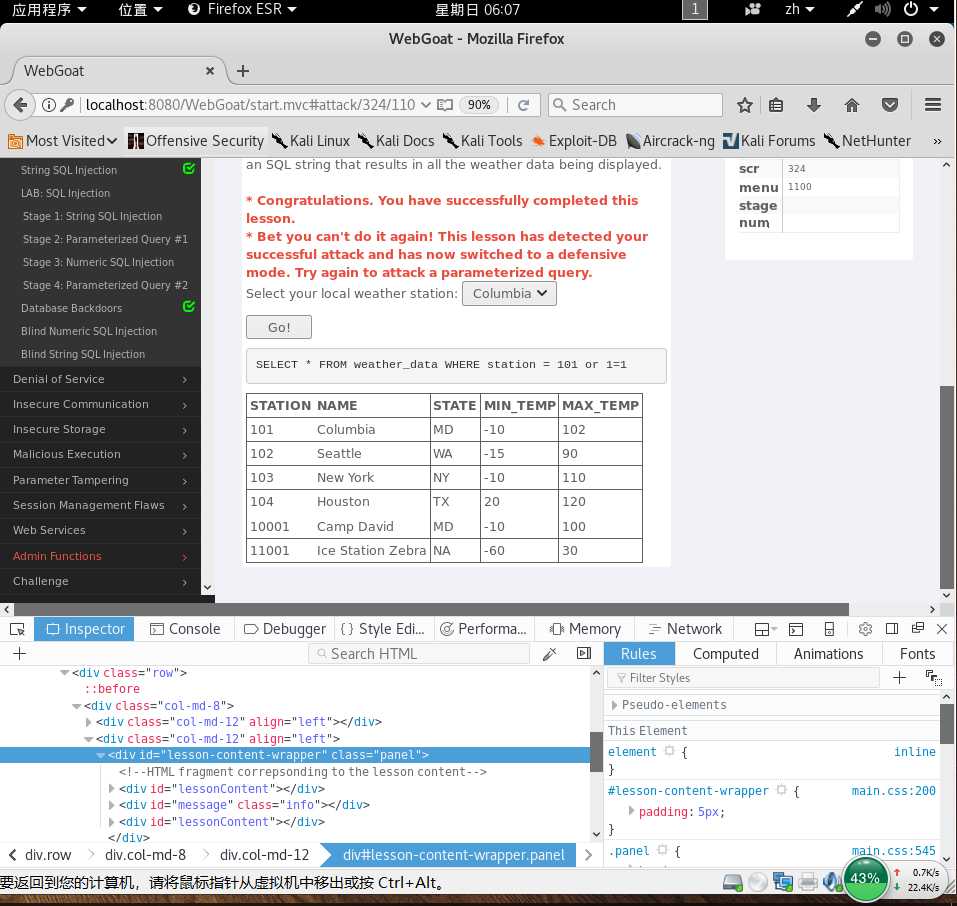
Task: Open devtools toolbox options gear
Action: 865,629
